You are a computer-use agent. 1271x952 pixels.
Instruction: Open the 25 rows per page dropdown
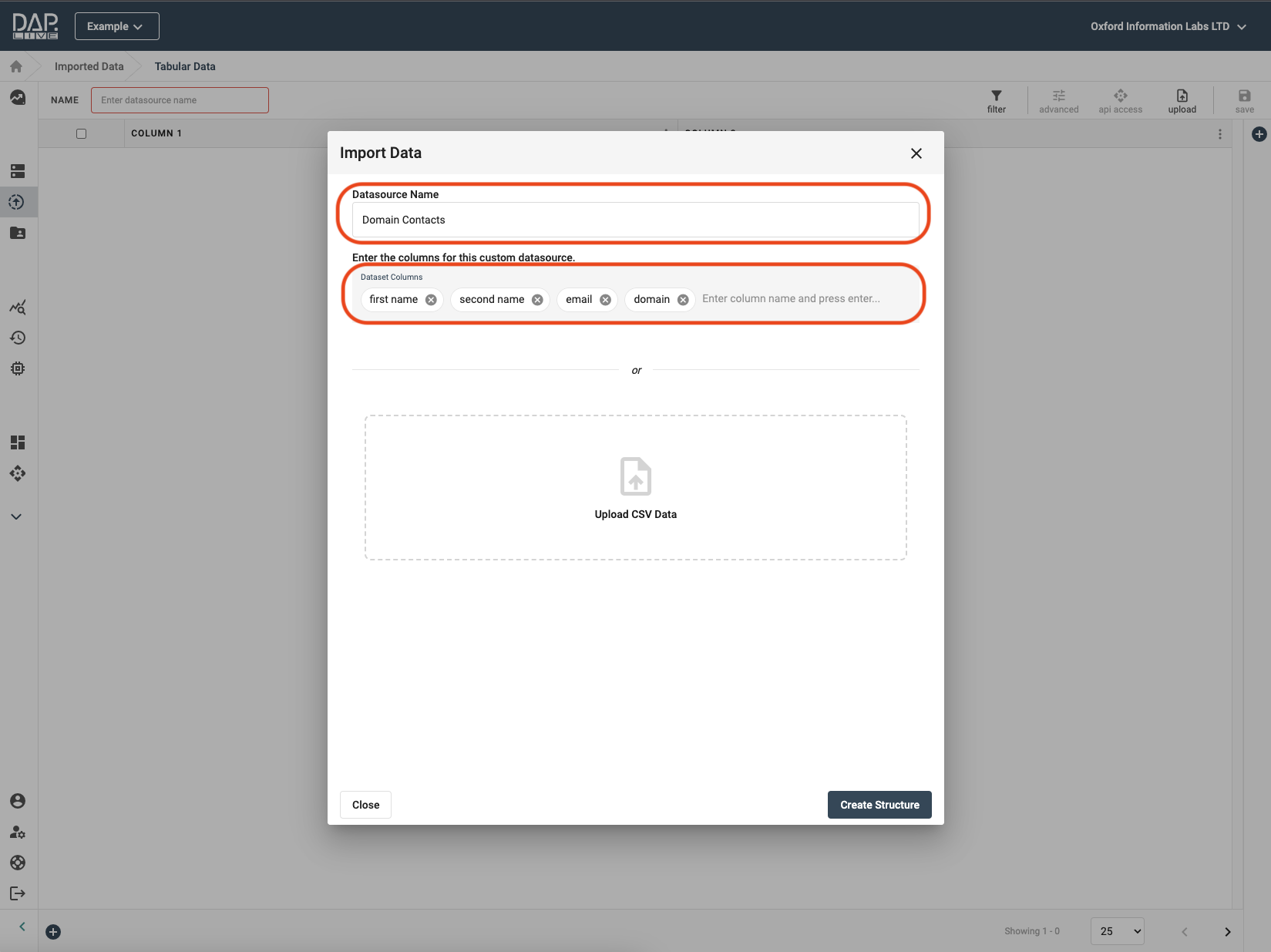1117,931
